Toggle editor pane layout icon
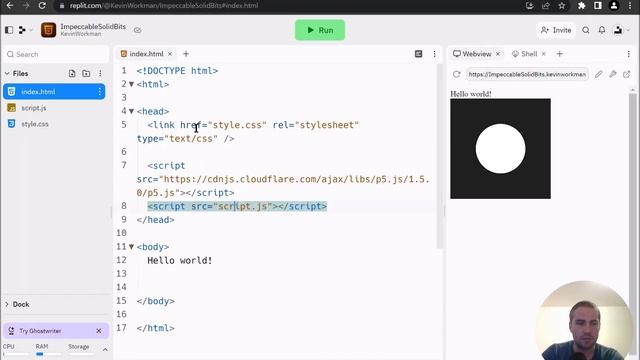 click(418, 54)
